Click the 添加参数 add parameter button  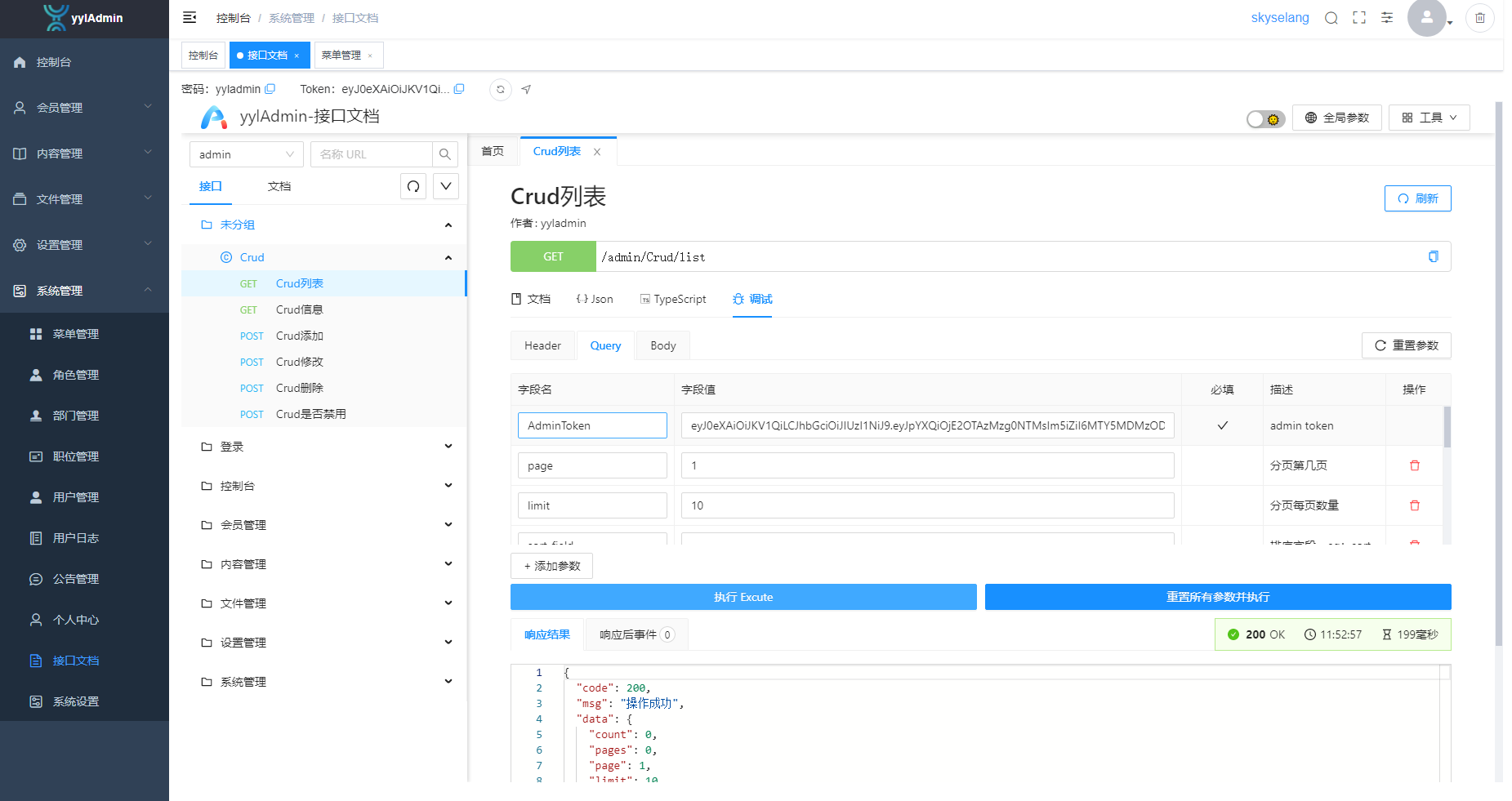click(x=551, y=566)
